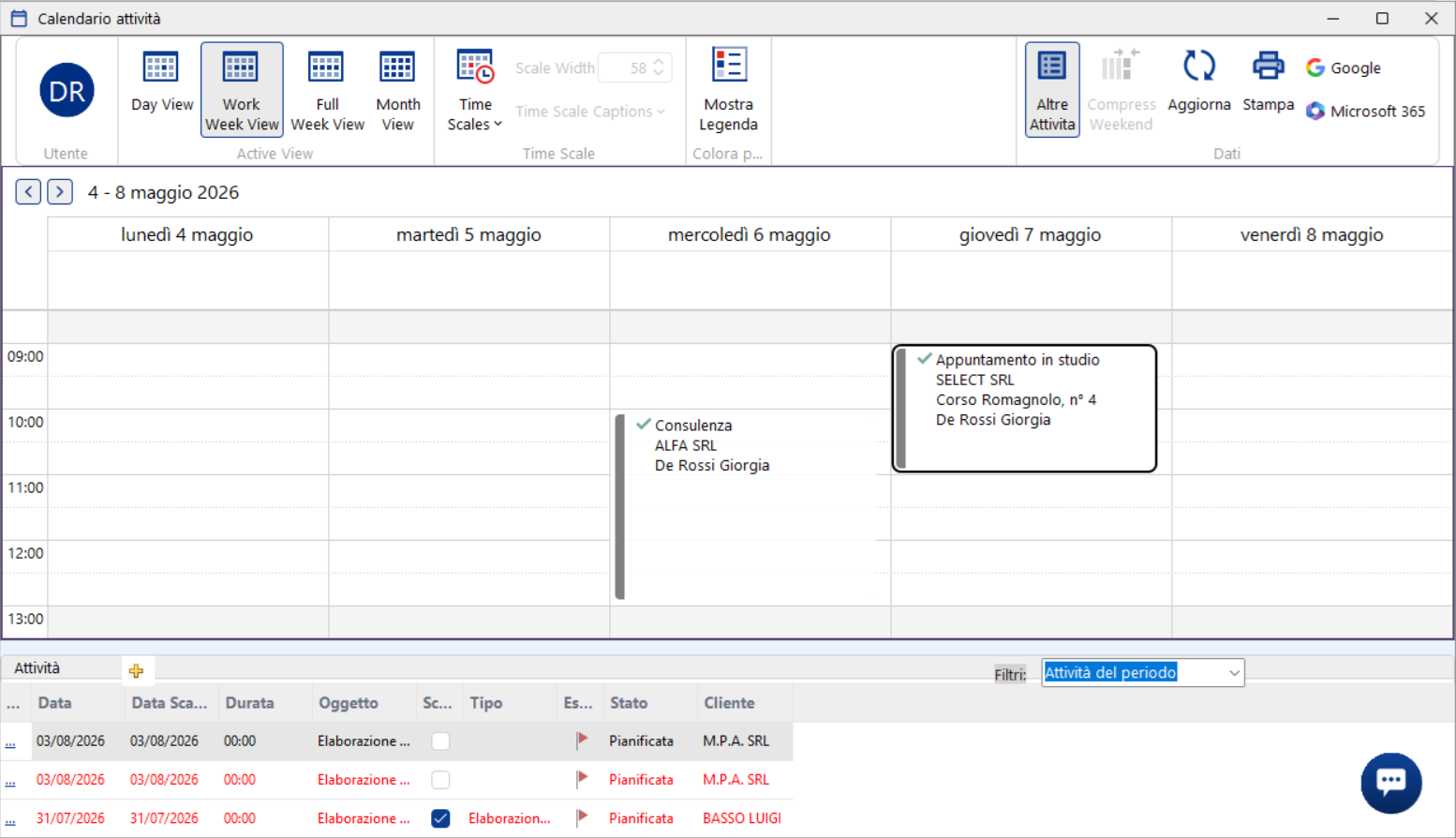
Task: Sort by the Oggetto column header
Action: point(364,703)
